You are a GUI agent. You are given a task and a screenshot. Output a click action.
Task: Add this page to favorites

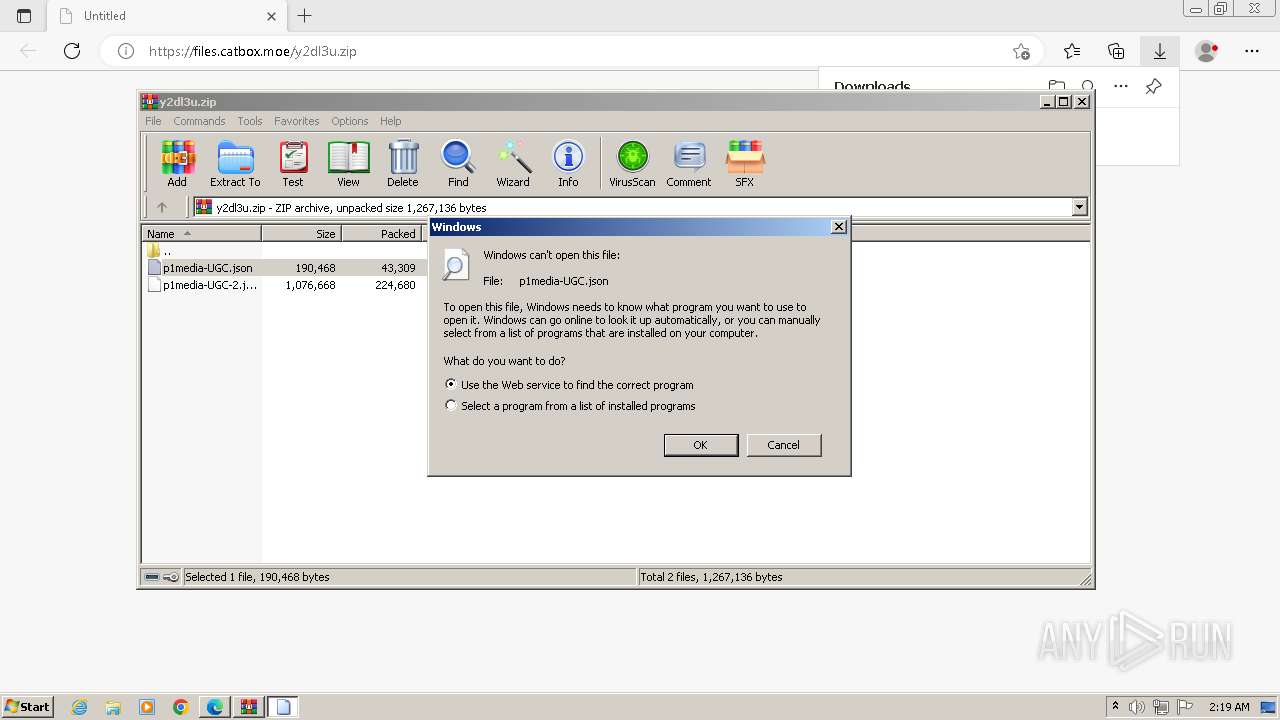tap(1021, 51)
